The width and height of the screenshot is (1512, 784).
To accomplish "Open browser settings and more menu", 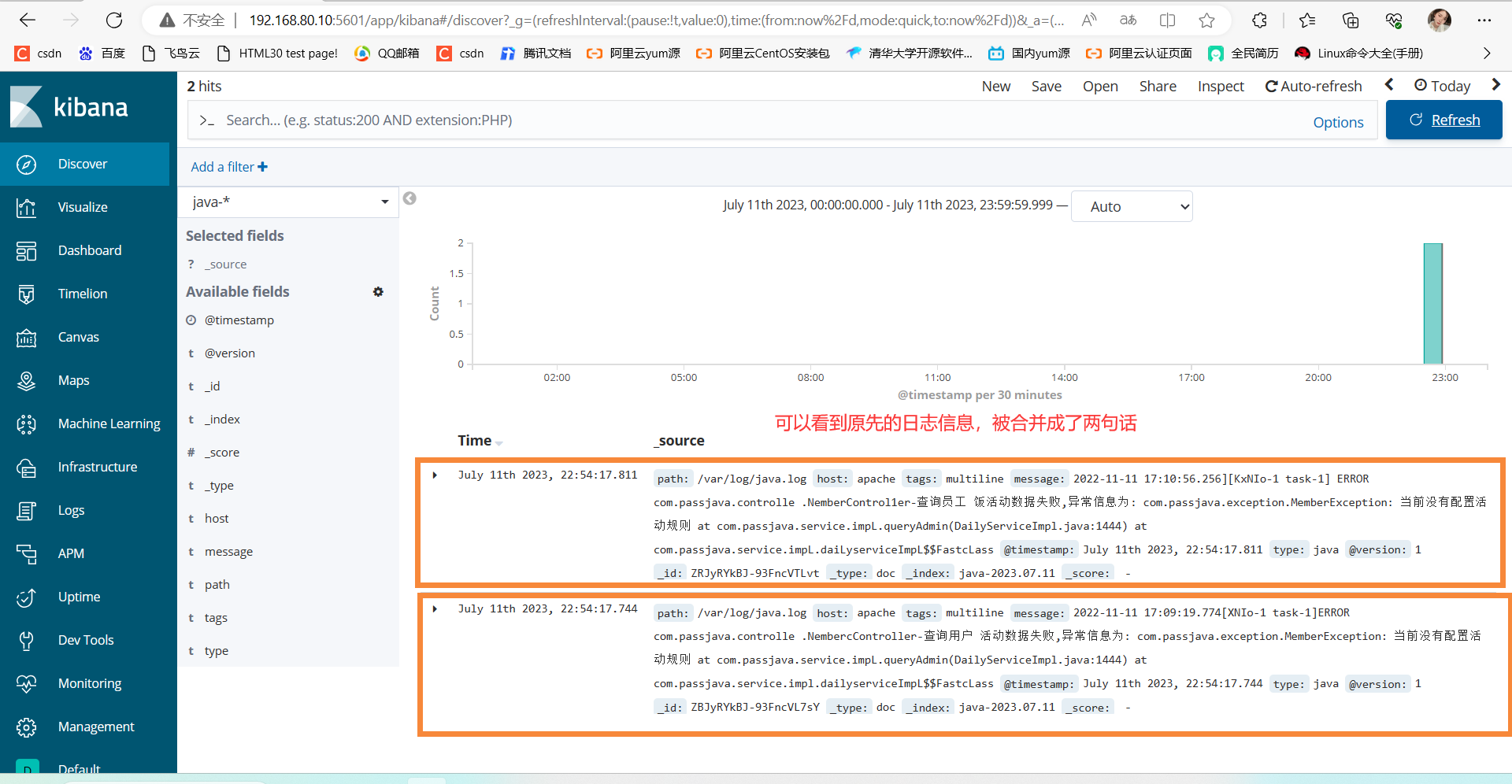I will 1484,20.
